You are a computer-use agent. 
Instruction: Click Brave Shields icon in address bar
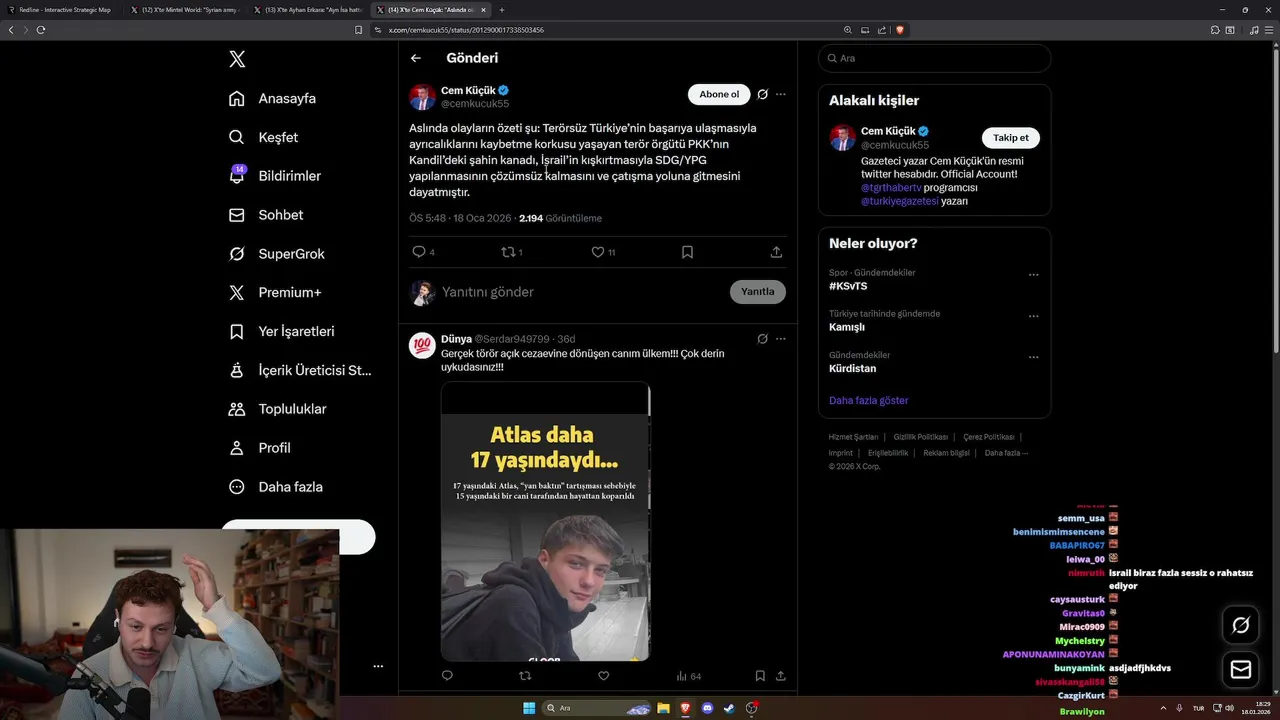click(900, 30)
